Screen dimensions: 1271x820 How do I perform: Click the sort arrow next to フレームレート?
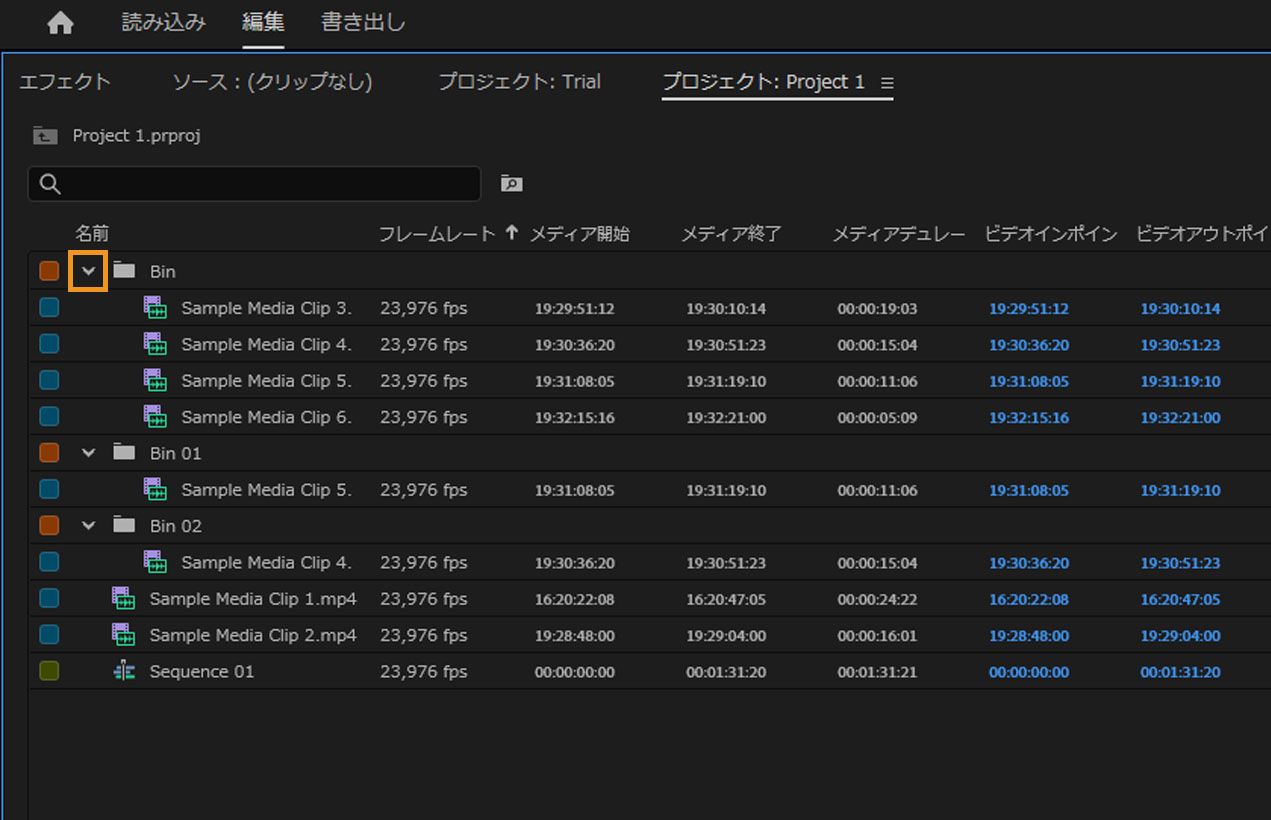512,233
